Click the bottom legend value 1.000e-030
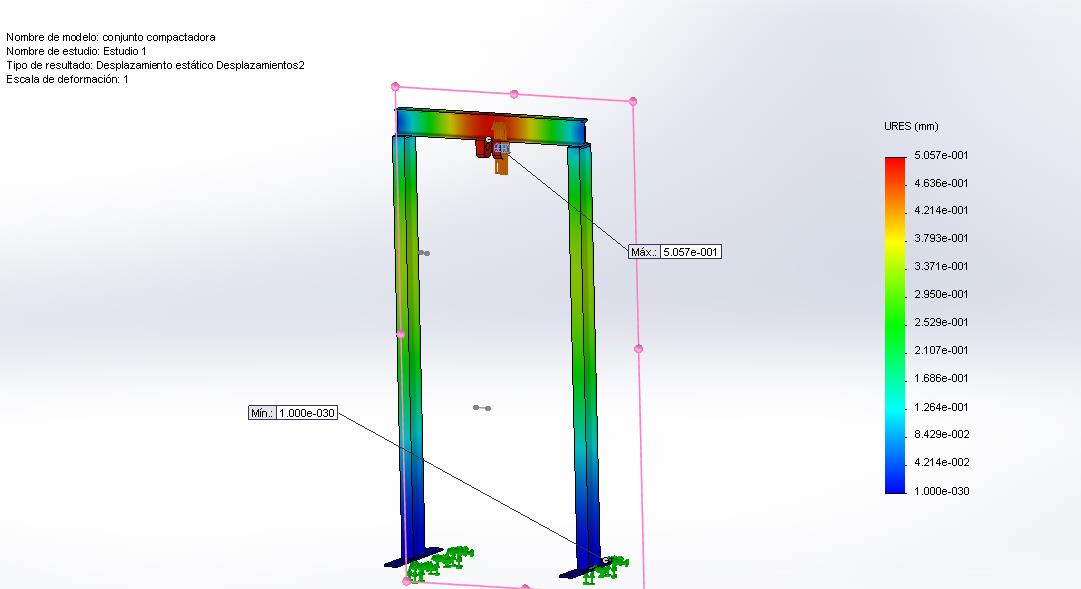1081x589 pixels. click(x=941, y=491)
